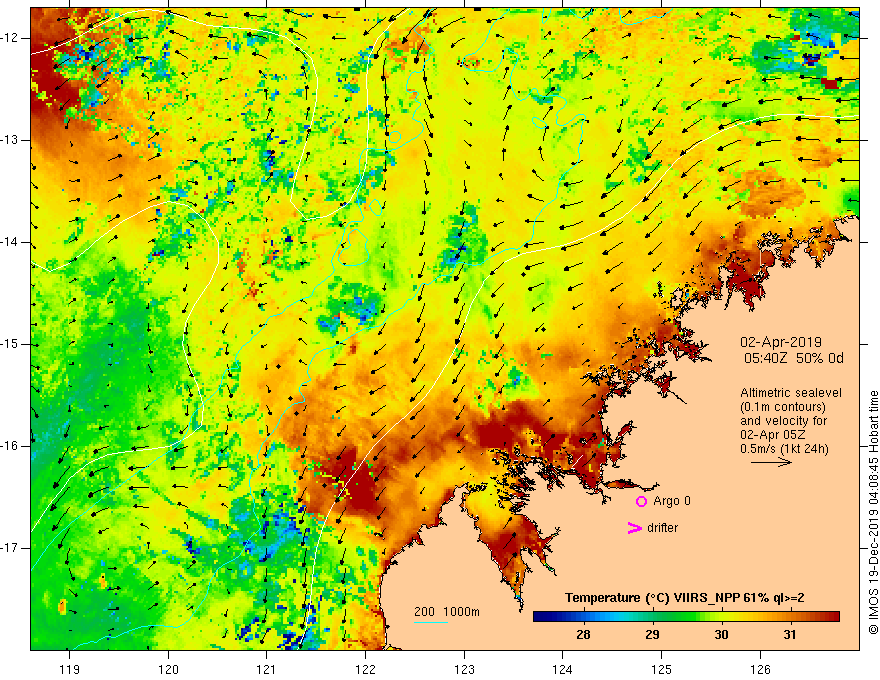Click longitude axis label 125
Viewport: 880px width, 680px height.
click(662, 669)
